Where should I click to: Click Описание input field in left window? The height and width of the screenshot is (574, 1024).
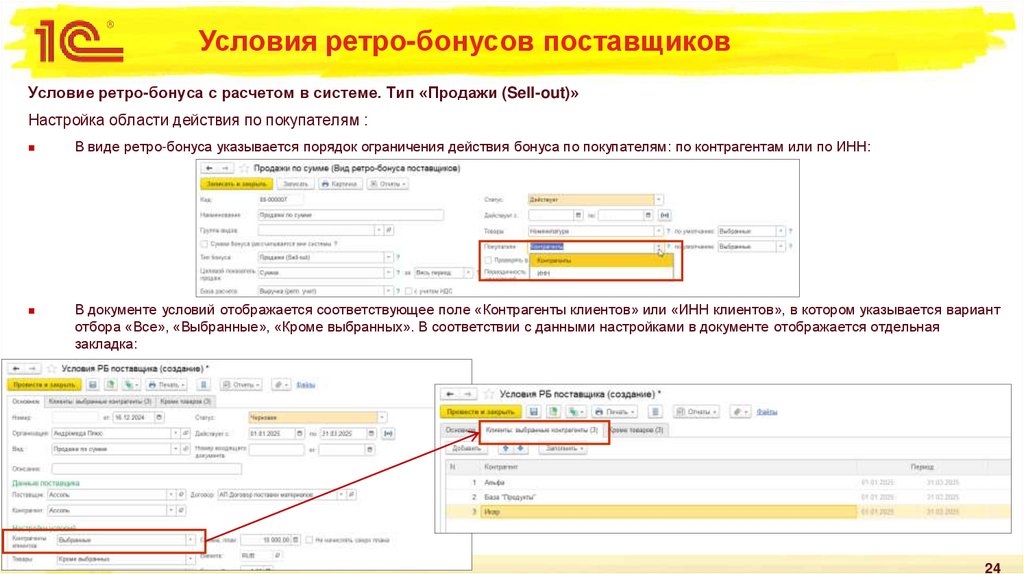coord(146,469)
